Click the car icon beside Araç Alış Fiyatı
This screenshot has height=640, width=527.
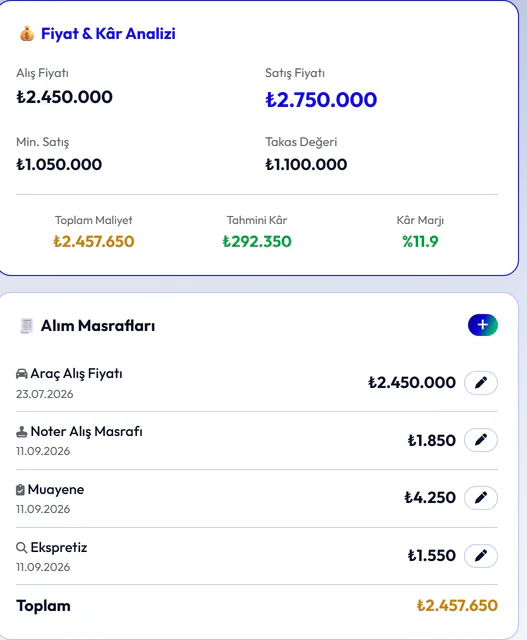tap(22, 373)
